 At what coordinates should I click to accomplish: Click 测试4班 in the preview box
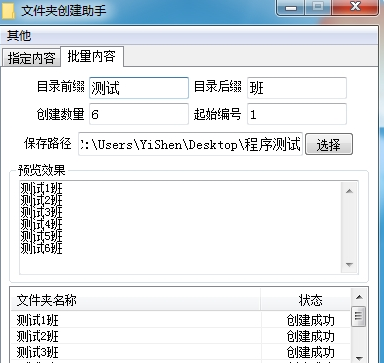(x=41, y=224)
